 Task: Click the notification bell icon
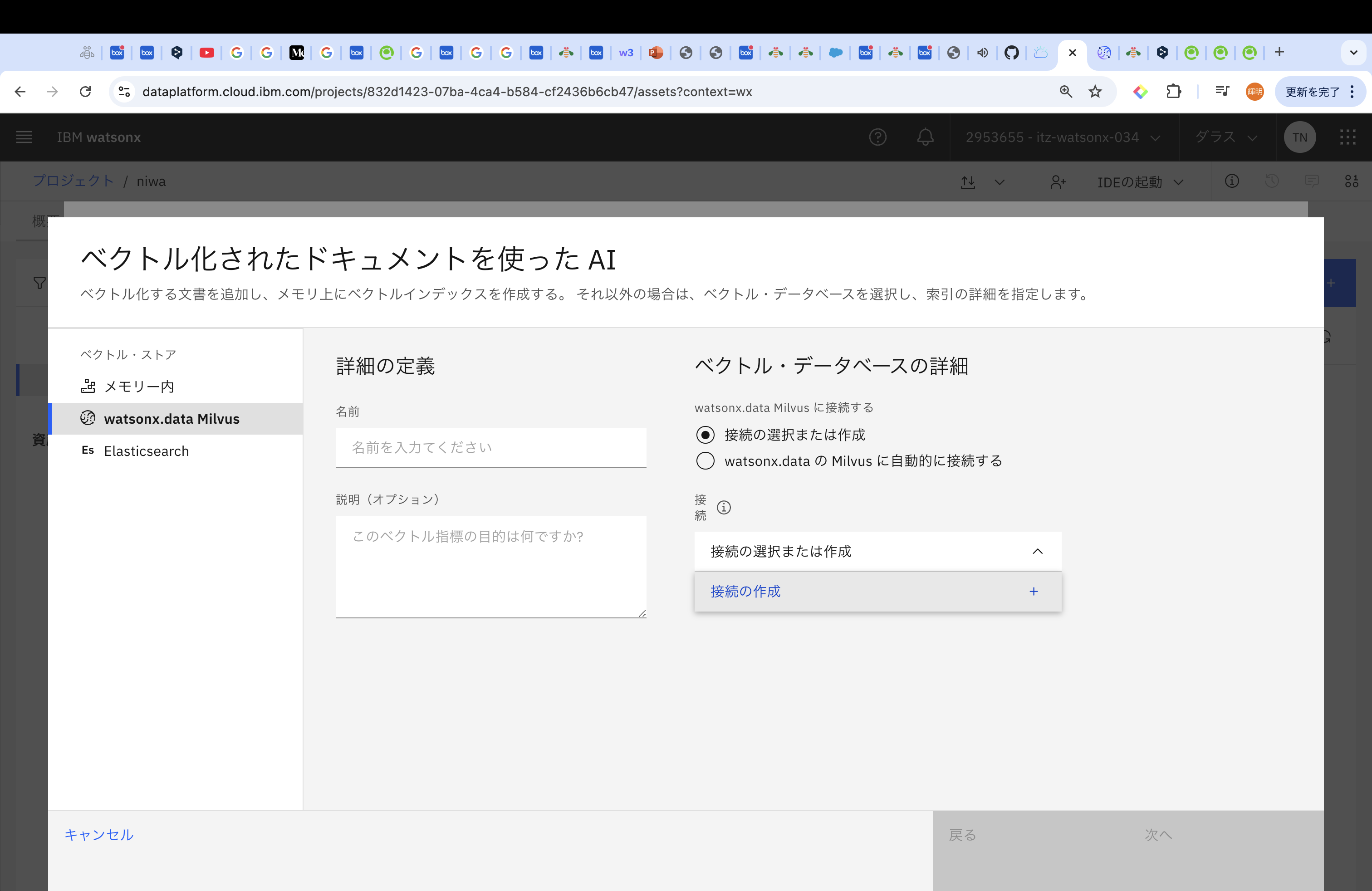click(x=925, y=137)
